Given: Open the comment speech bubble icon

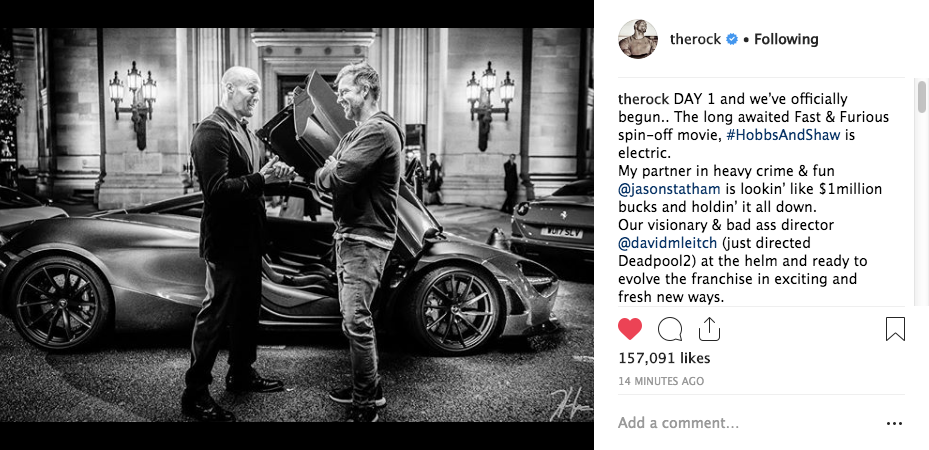Looking at the screenshot, I should click(669, 329).
